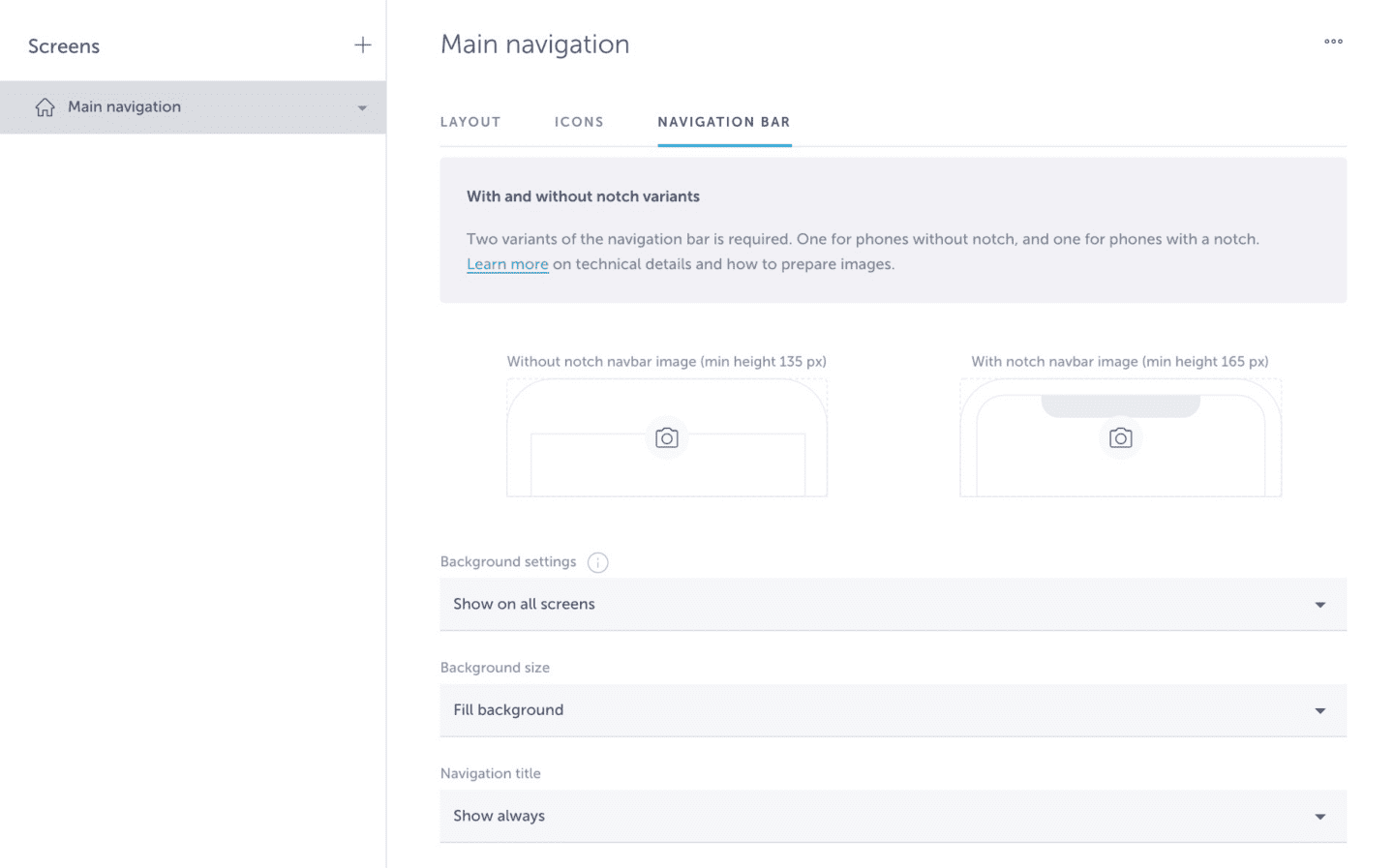Click the Navigation title label
The width and height of the screenshot is (1394, 868).
coord(491,773)
